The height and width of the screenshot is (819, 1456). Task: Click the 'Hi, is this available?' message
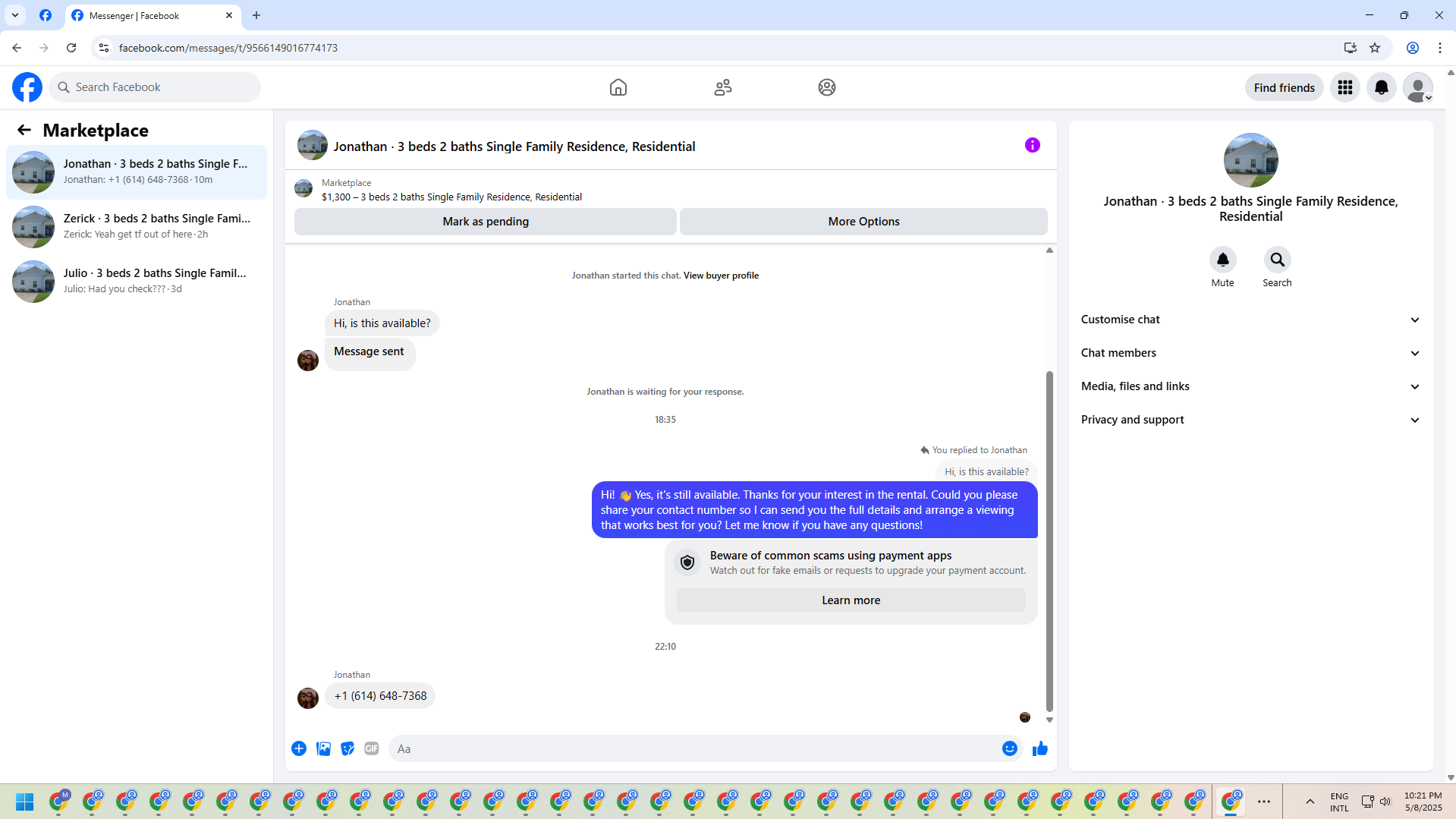(x=382, y=323)
